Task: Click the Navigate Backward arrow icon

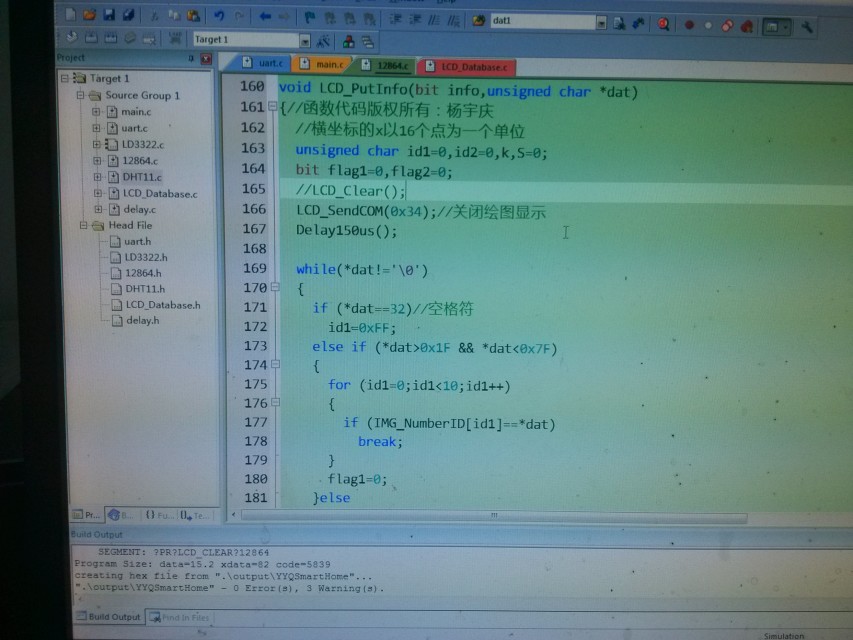Action: pyautogui.click(x=265, y=18)
